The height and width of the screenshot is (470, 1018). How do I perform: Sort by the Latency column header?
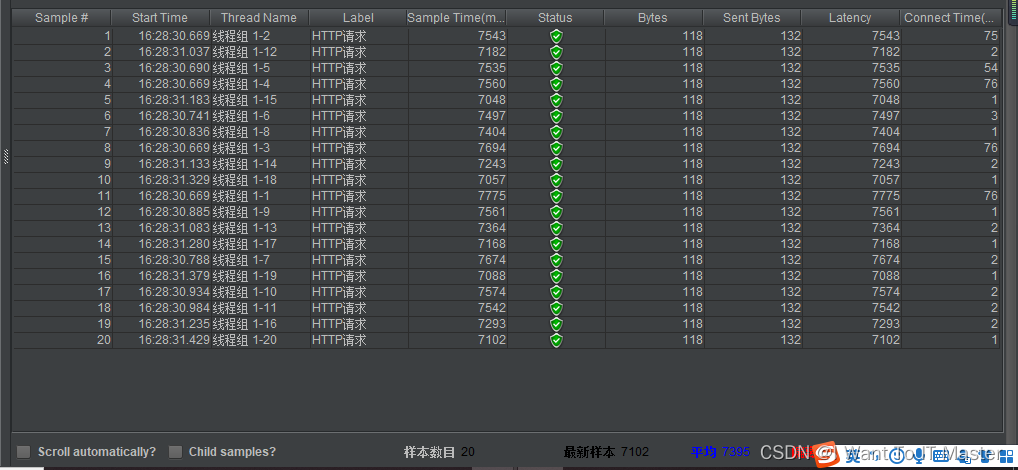tap(850, 18)
